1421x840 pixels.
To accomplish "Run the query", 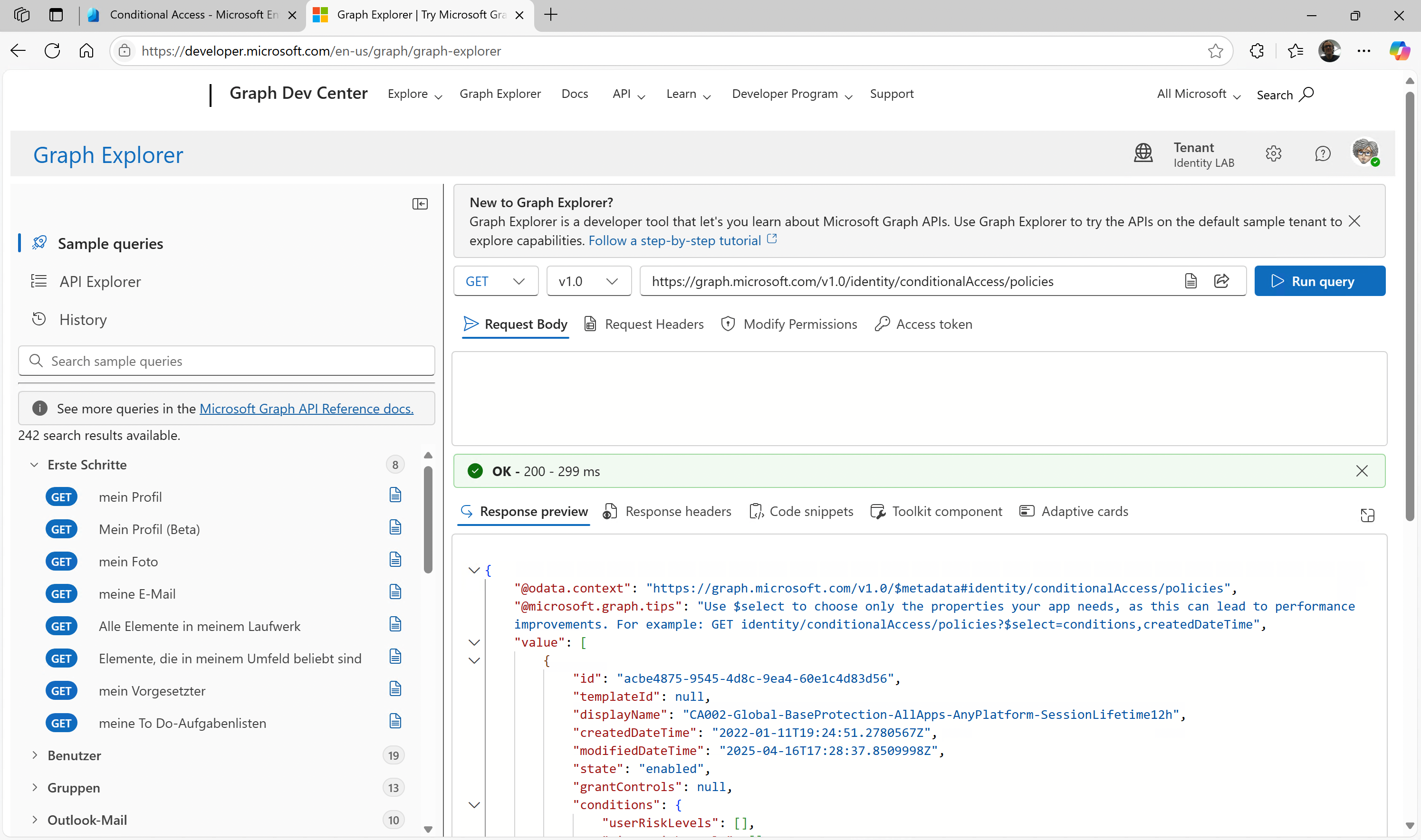I will 1320,281.
